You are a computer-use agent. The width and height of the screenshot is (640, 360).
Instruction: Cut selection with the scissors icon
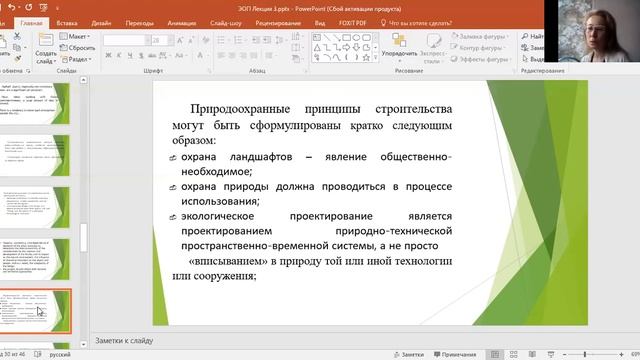[x=17, y=36]
